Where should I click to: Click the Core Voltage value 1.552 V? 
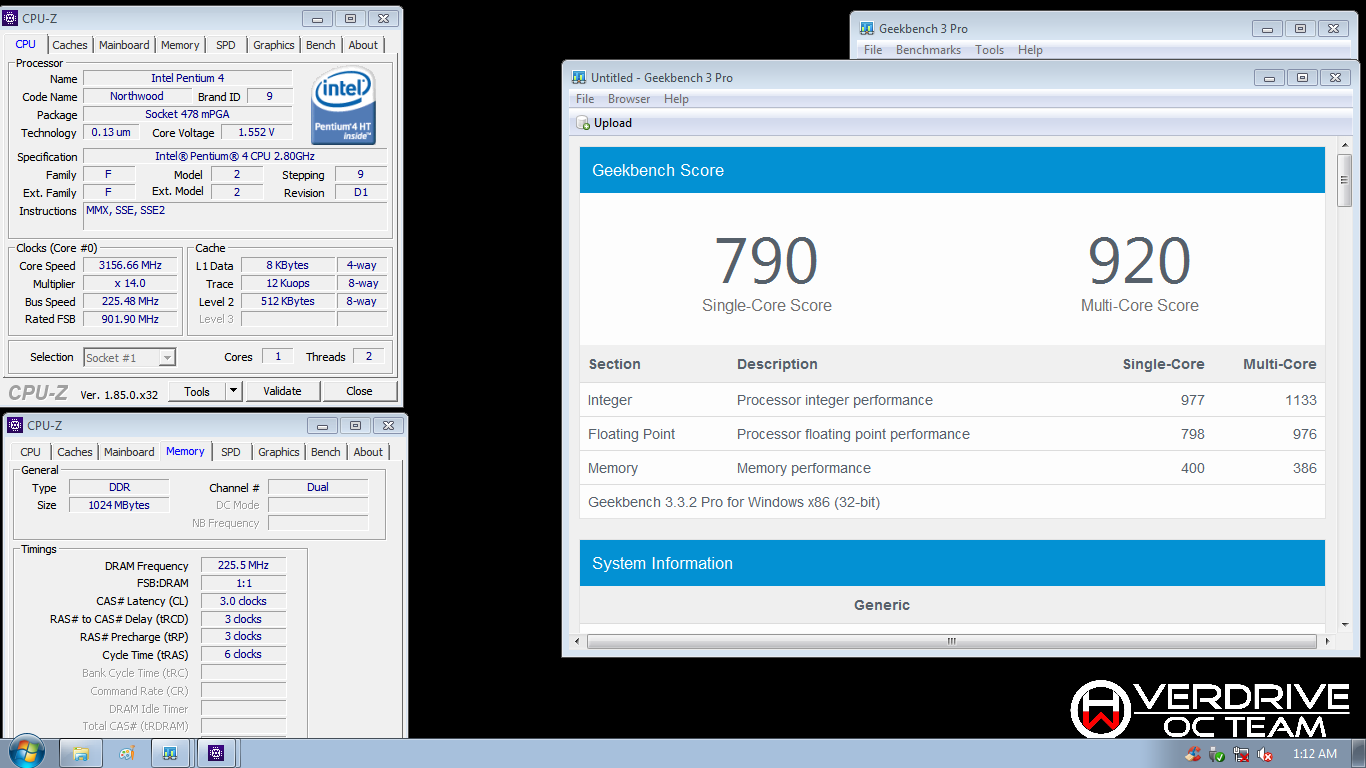[x=257, y=133]
